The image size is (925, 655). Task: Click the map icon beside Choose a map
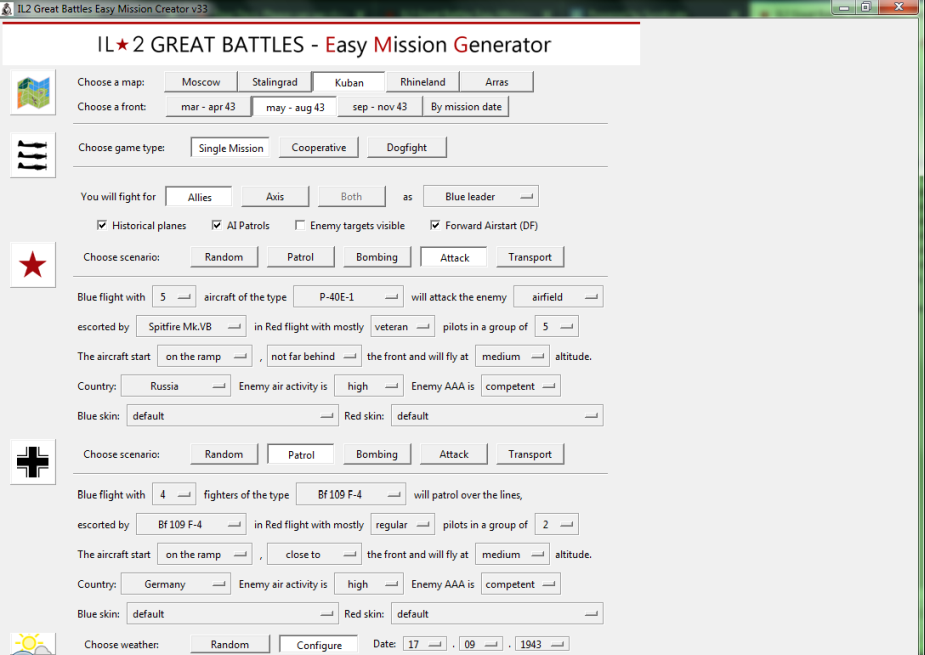(x=33, y=92)
